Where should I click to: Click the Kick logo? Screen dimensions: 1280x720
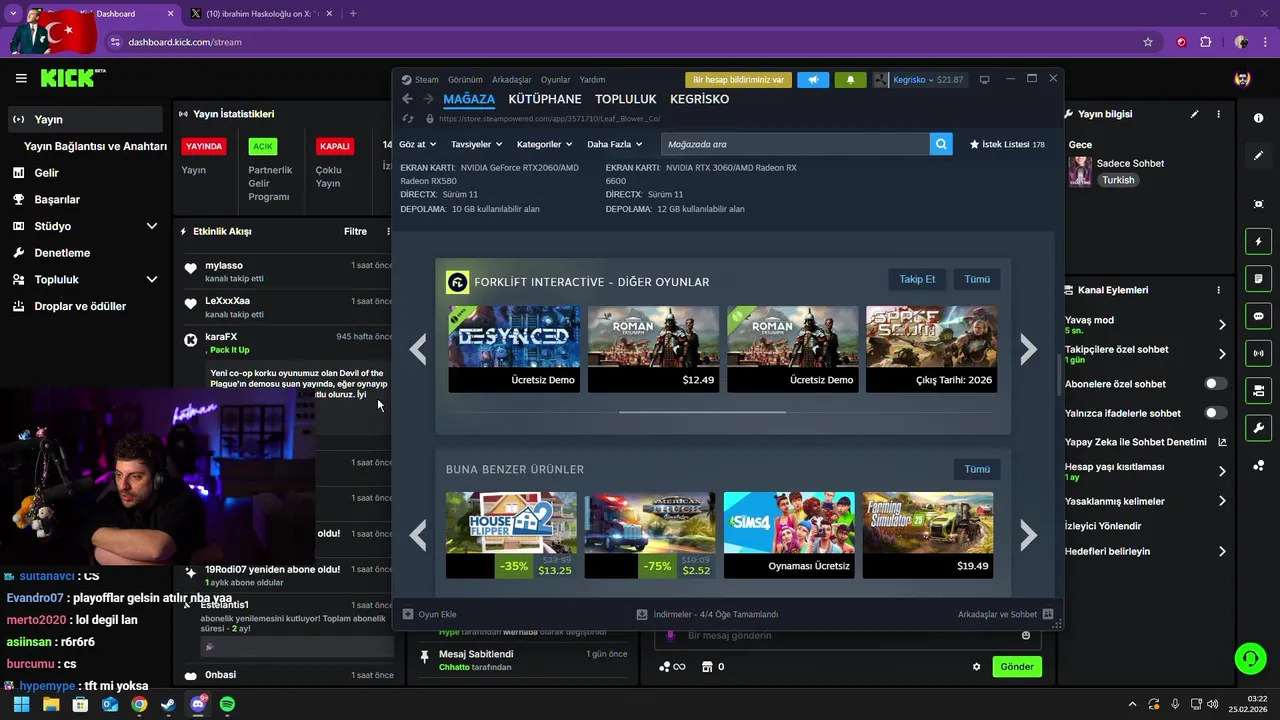point(72,78)
